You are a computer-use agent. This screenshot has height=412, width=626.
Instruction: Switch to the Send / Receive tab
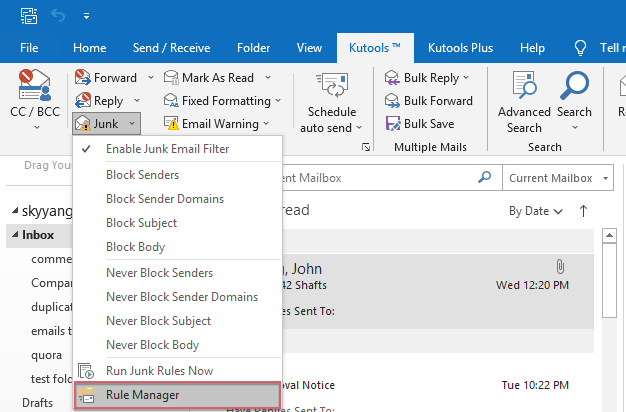click(x=171, y=48)
